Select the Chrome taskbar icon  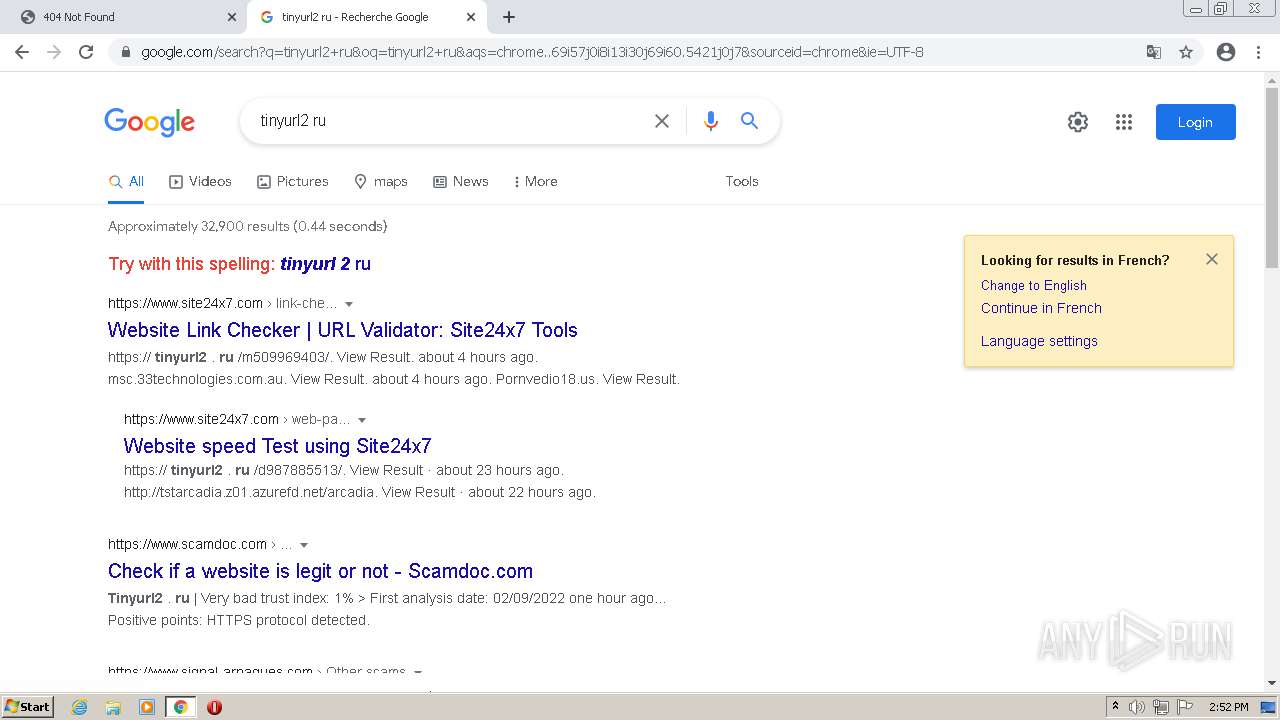coord(180,707)
